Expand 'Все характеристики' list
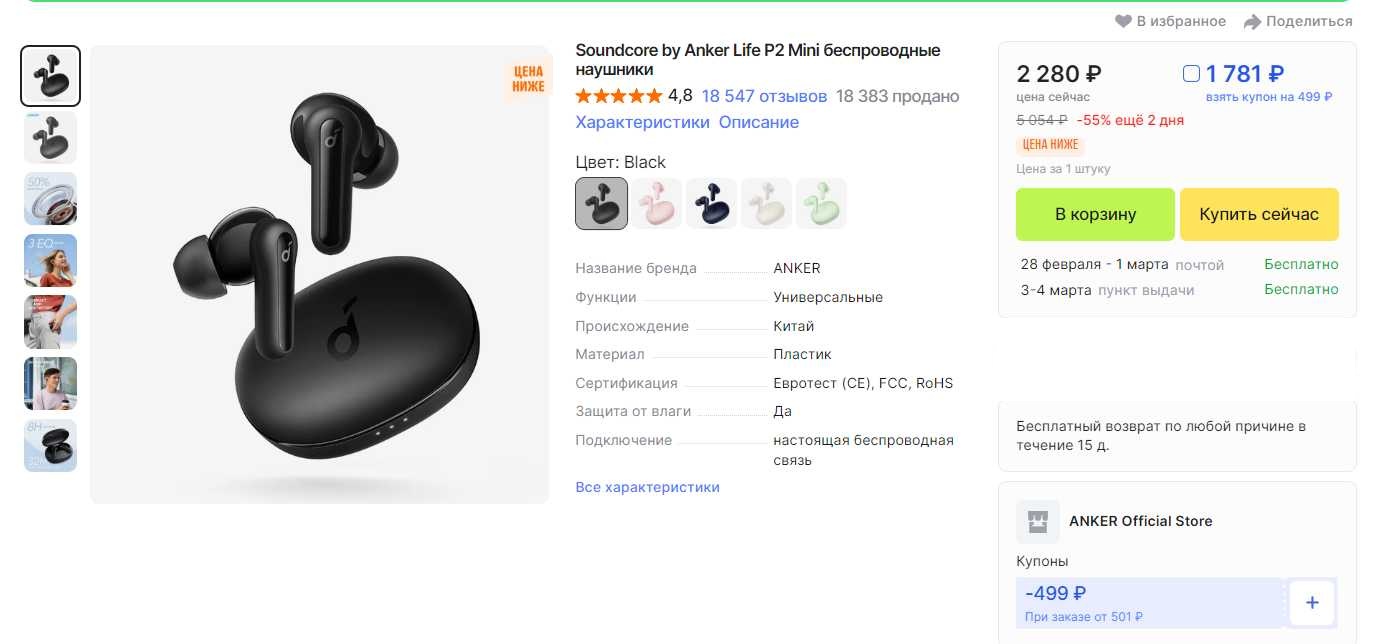1396x644 pixels. click(647, 487)
